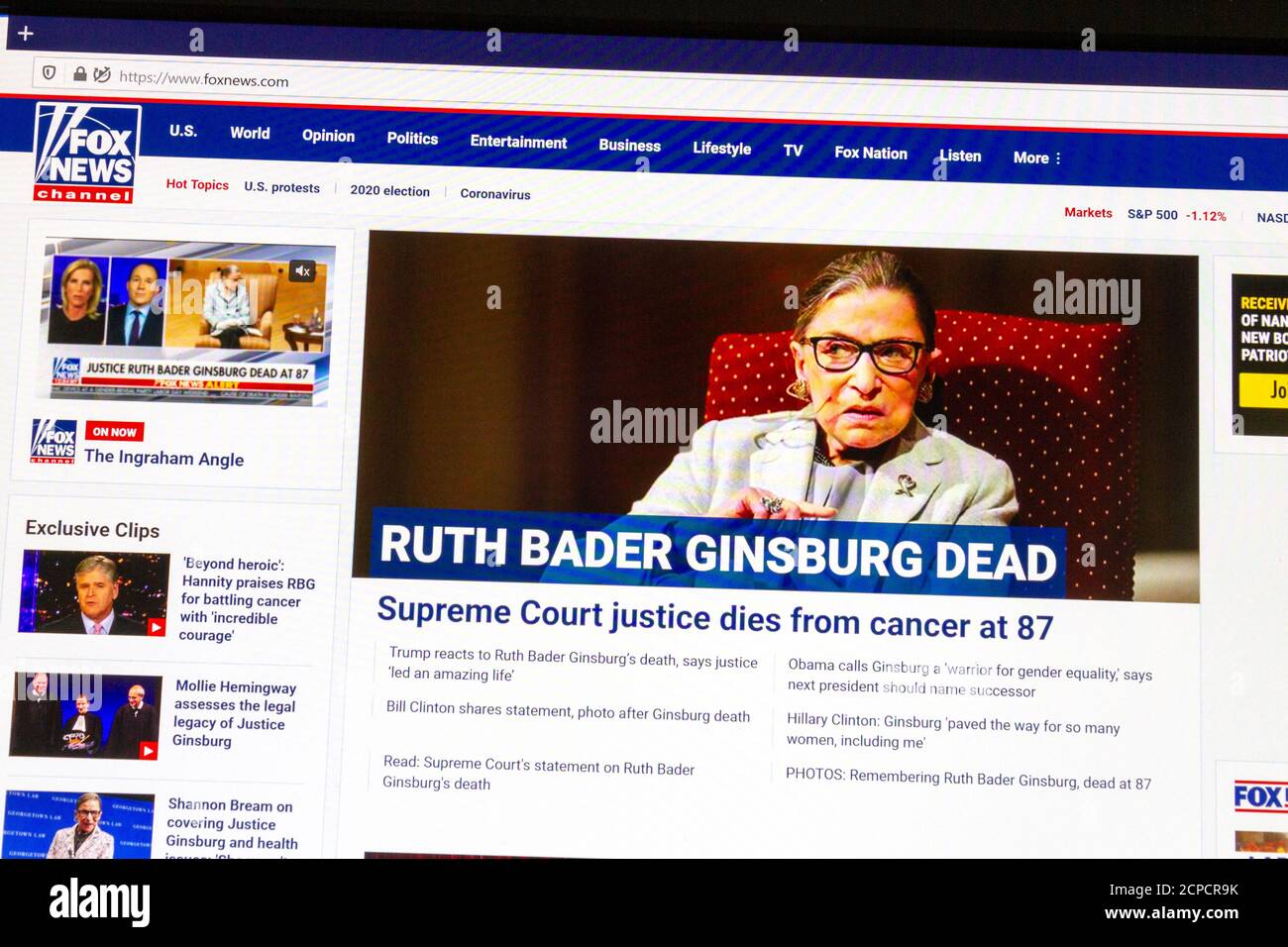Click the padlock site security icon
This screenshot has width=1288, height=947.
click(79, 73)
